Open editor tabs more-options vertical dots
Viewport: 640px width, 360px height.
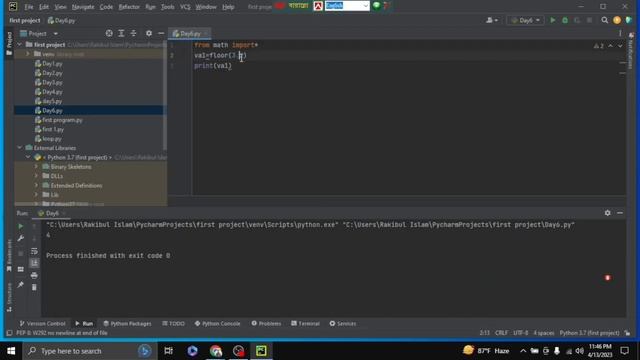[x=620, y=33]
